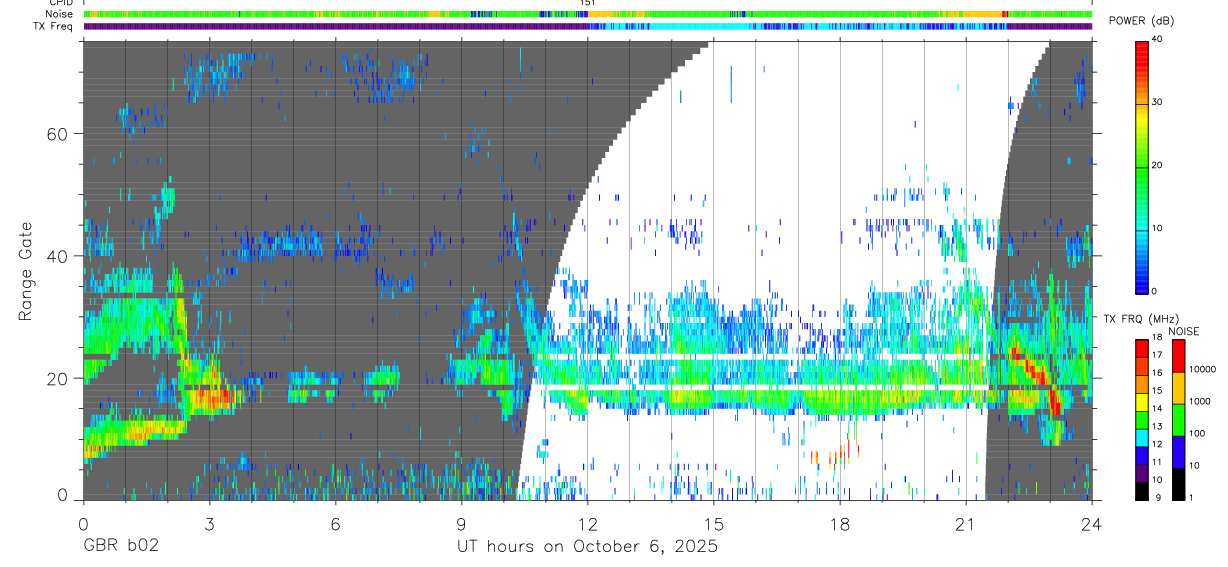
Task: Click the '21' hour tick on the time axis
Action: (965, 523)
